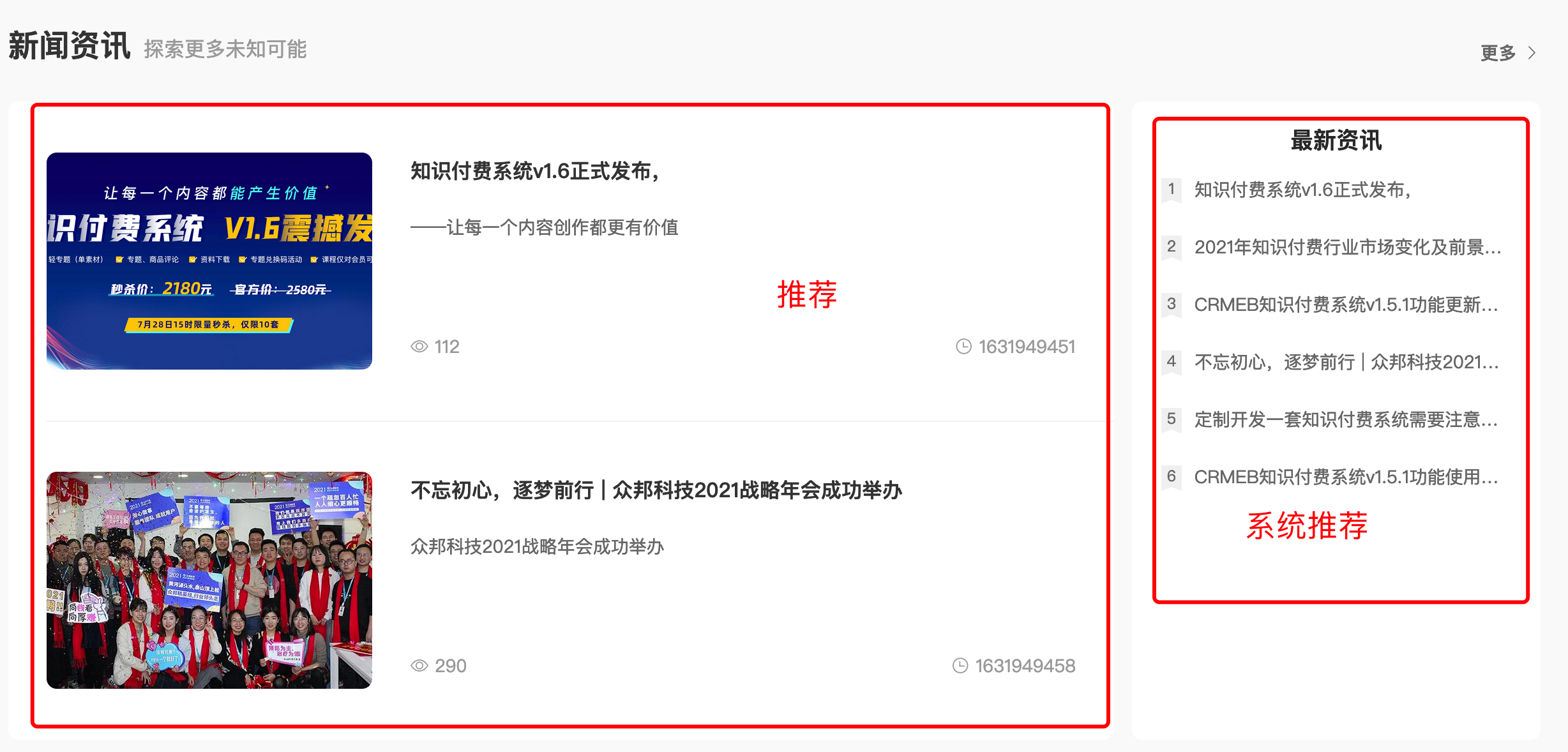
Task: Select sidebar item 定制开发一套知识付费系统需要注意
Action: [x=1346, y=419]
